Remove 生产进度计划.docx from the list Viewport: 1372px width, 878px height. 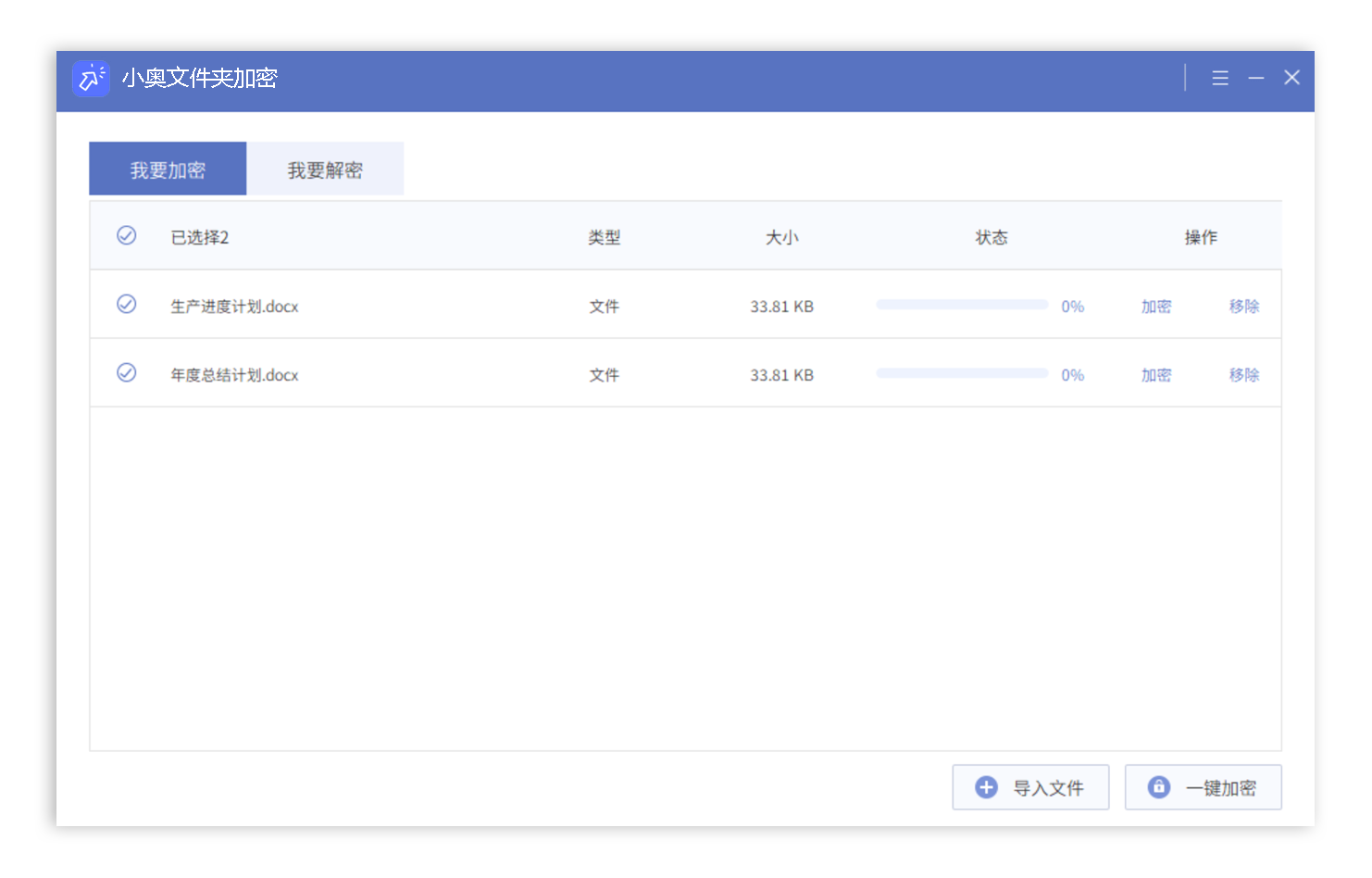coord(1243,307)
